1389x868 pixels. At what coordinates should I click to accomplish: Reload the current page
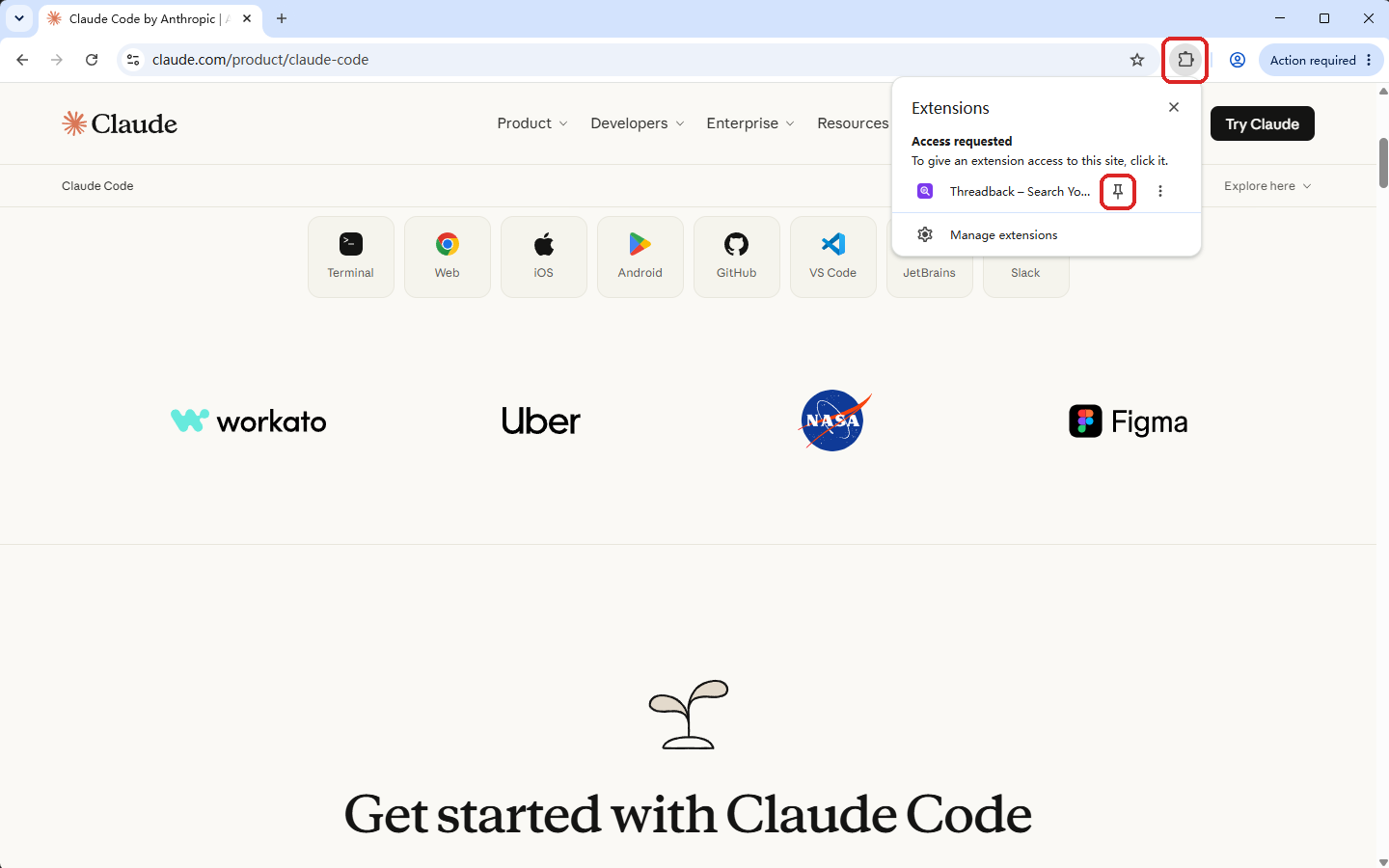point(92,60)
